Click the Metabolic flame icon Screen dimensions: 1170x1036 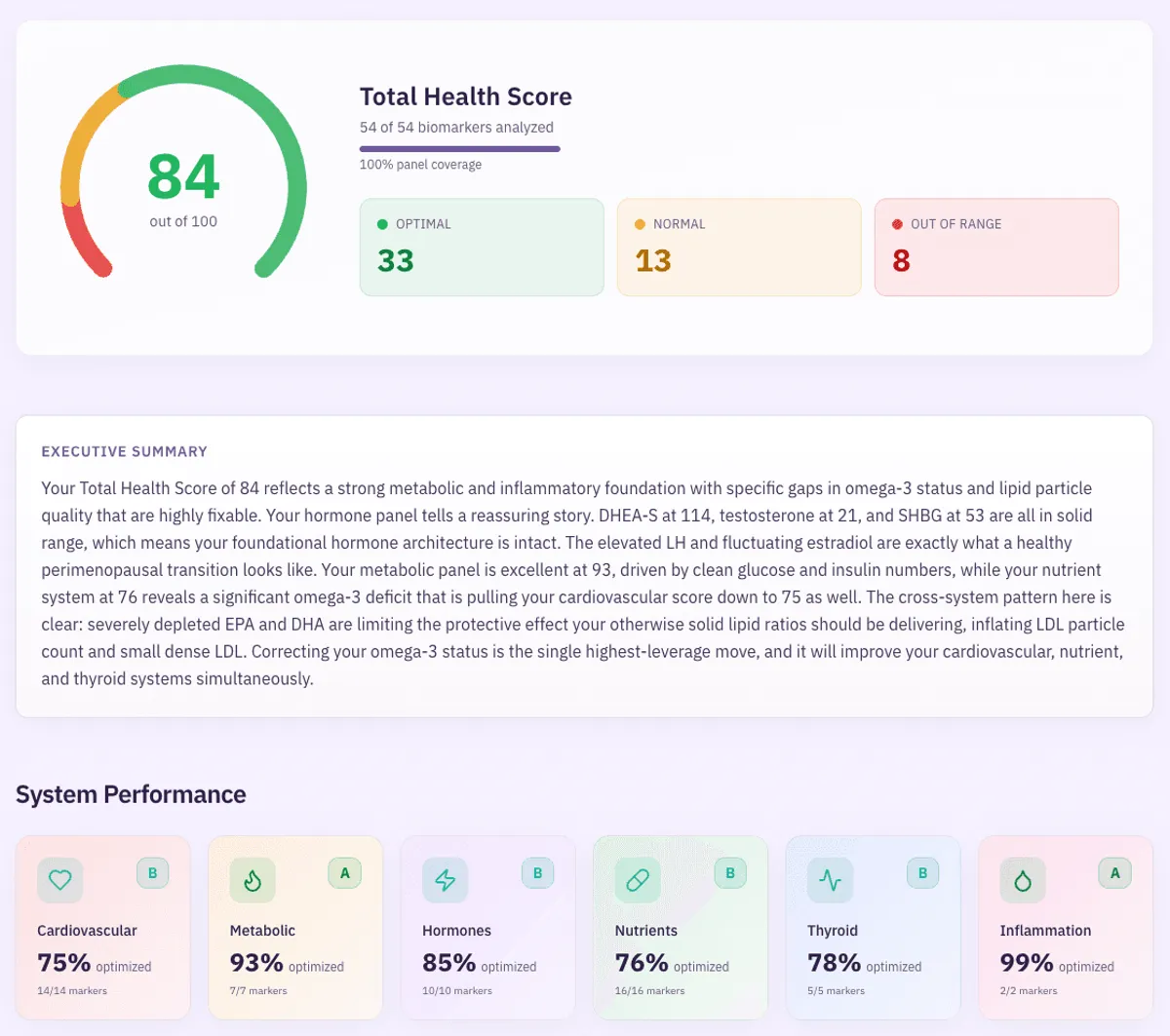tap(252, 880)
